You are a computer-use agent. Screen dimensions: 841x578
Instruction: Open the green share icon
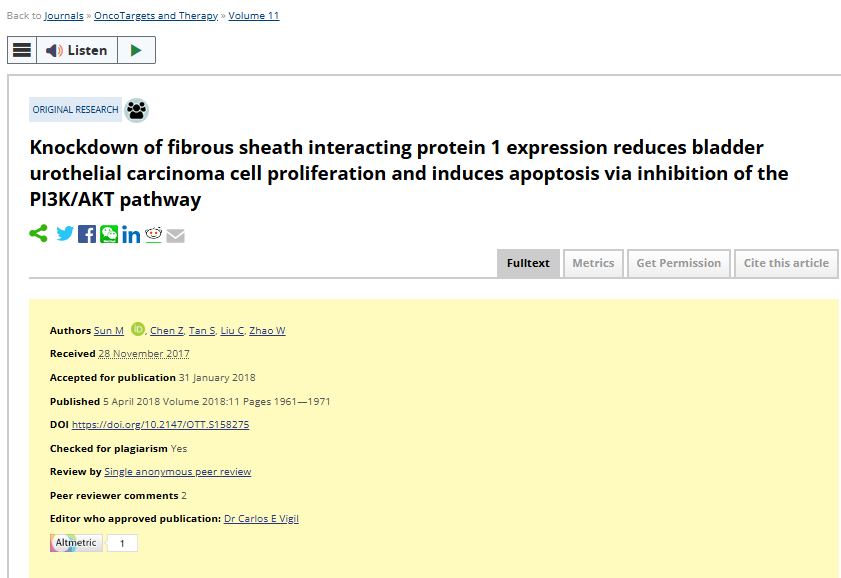pos(39,234)
